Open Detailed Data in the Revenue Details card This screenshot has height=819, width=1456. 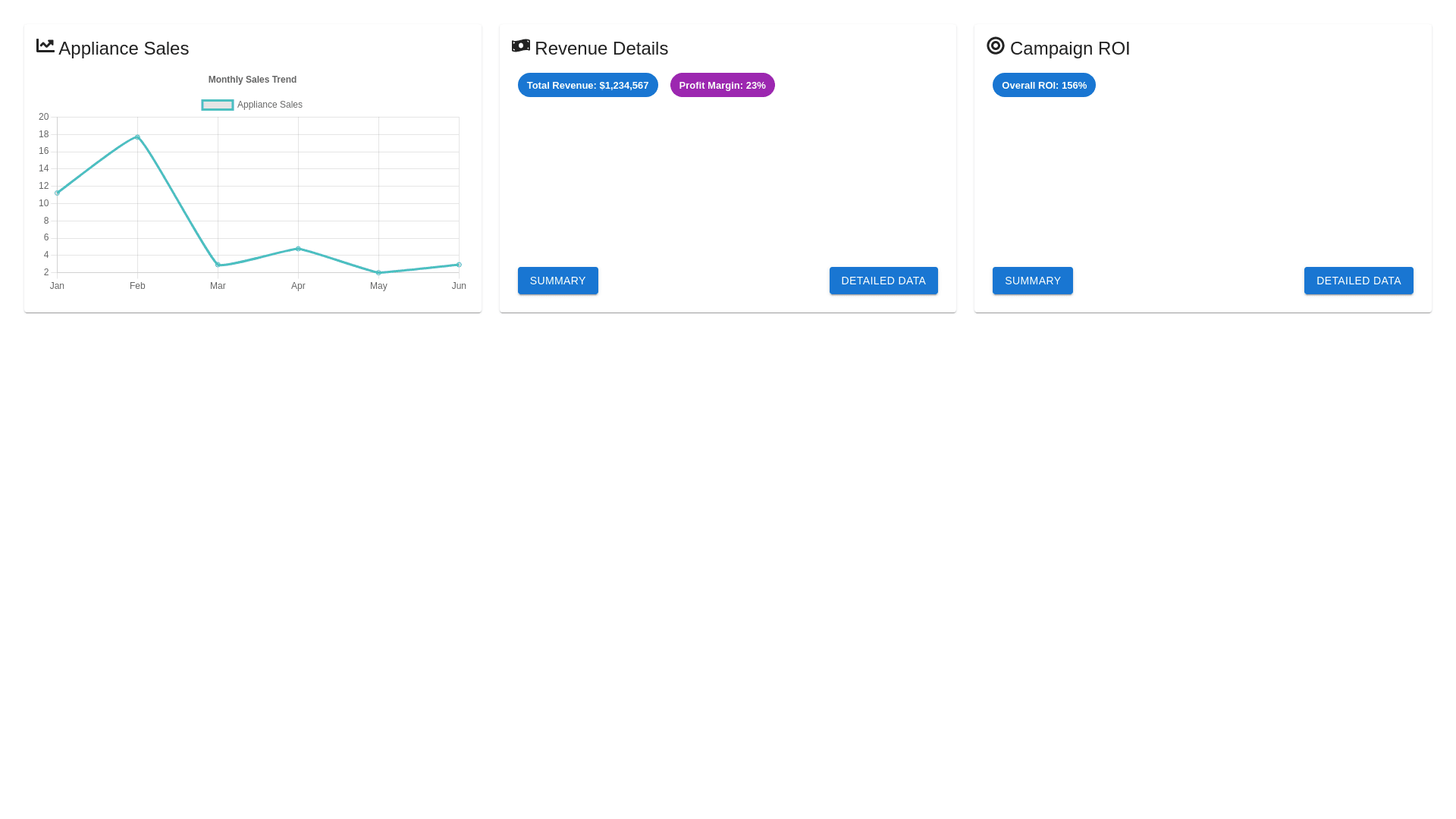[883, 281]
